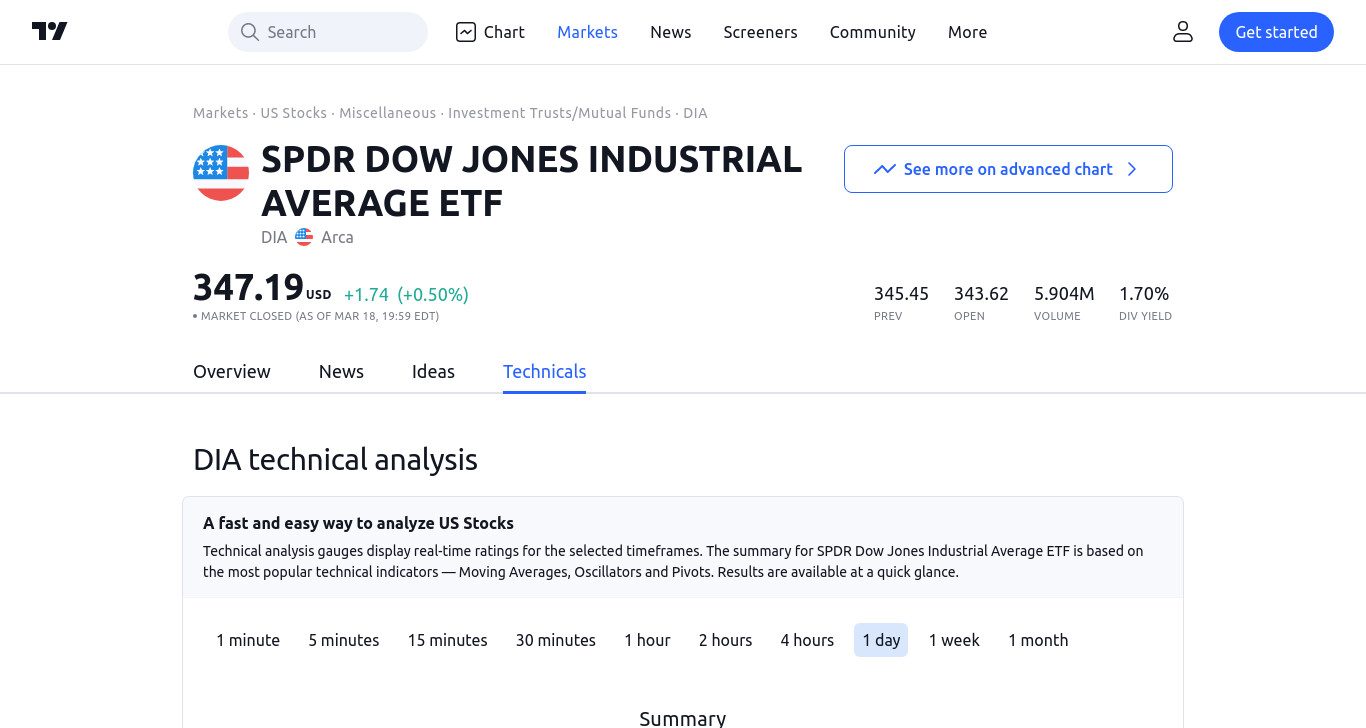Click the SPDR Dow Jones Industrial Average ETF title
This screenshot has height=728, width=1366.
(x=532, y=181)
